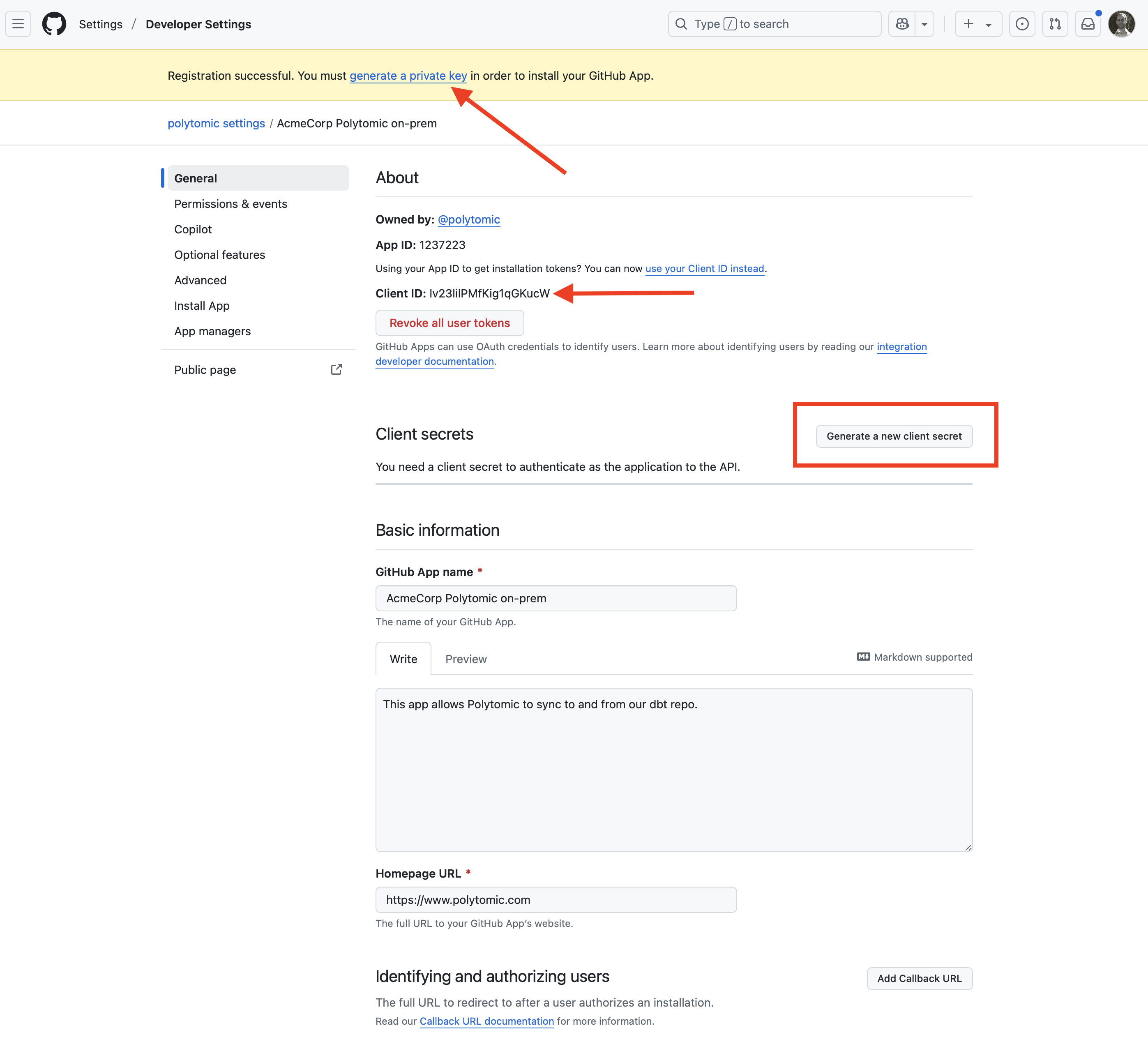Image resolution: width=1148 pixels, height=1037 pixels.
Task: Open the Copilot chat icon
Action: pos(902,24)
